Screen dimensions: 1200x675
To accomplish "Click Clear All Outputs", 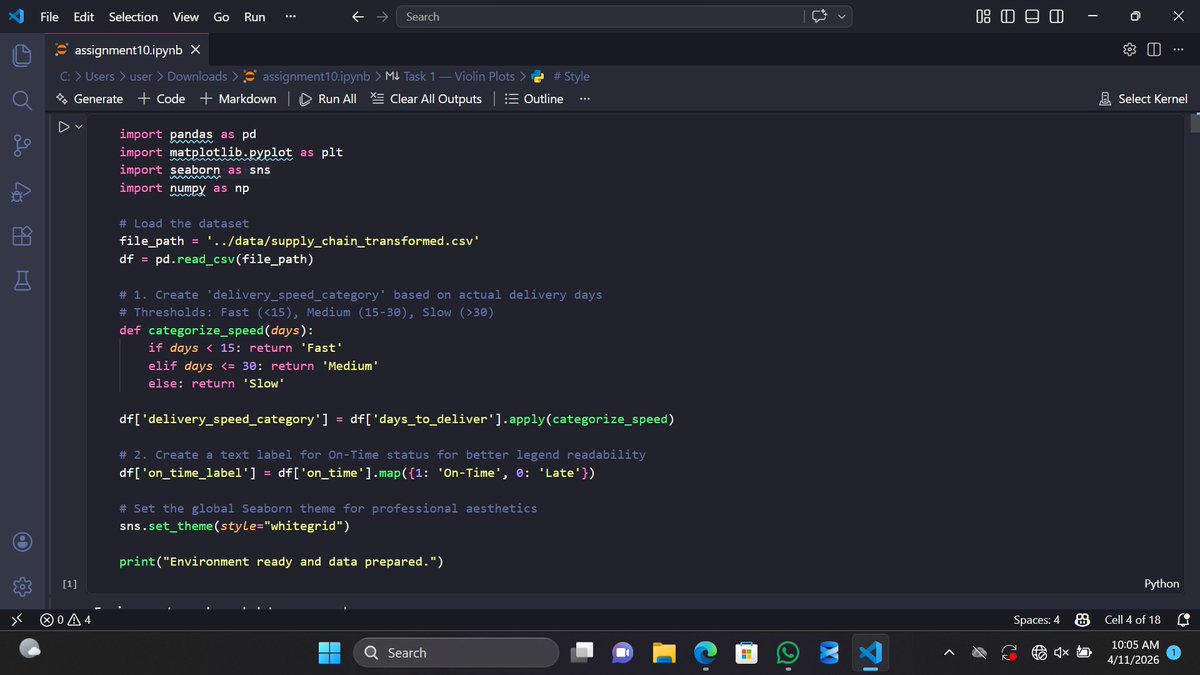I will (x=426, y=98).
